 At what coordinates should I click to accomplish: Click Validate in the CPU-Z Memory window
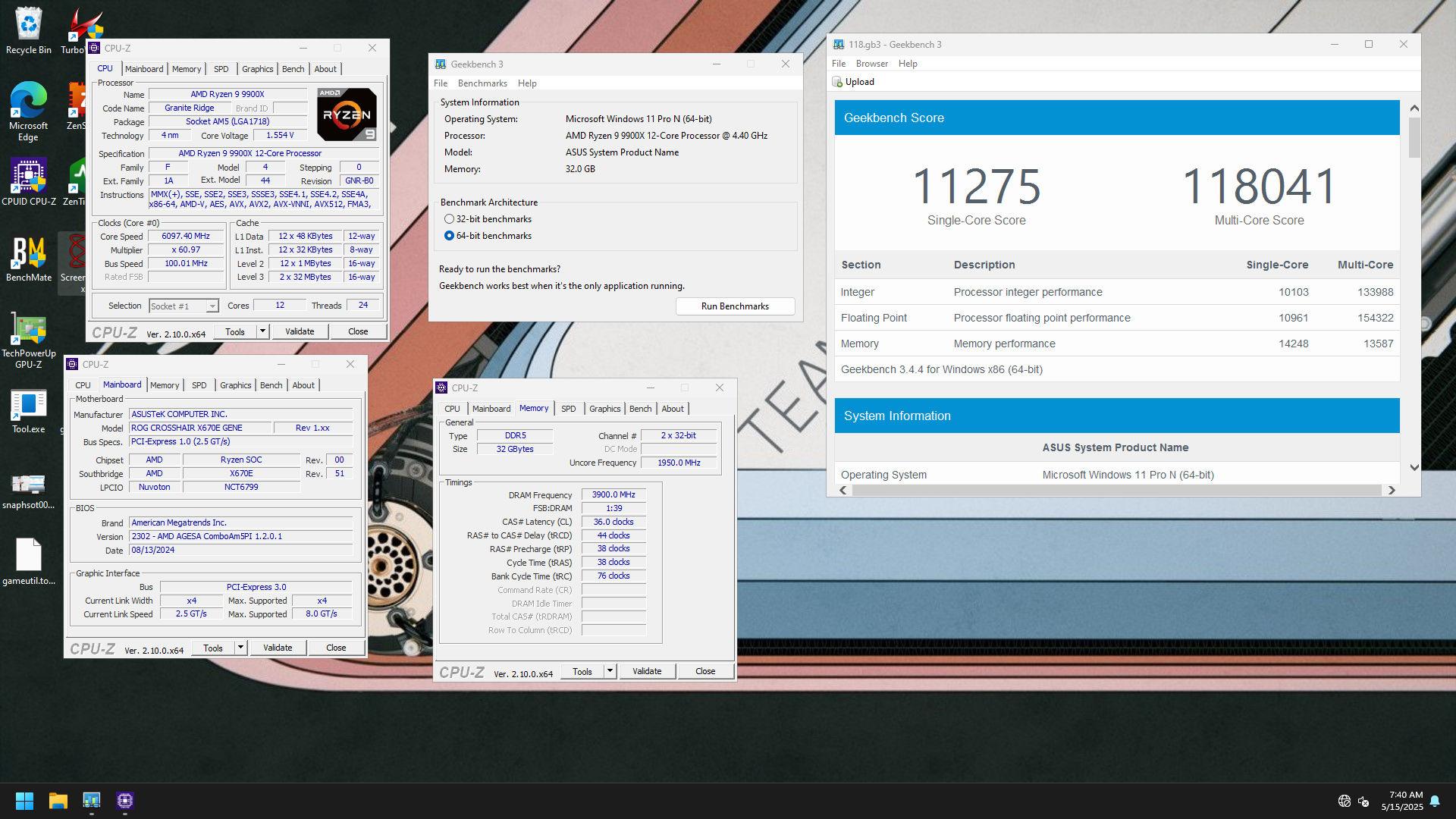(647, 671)
